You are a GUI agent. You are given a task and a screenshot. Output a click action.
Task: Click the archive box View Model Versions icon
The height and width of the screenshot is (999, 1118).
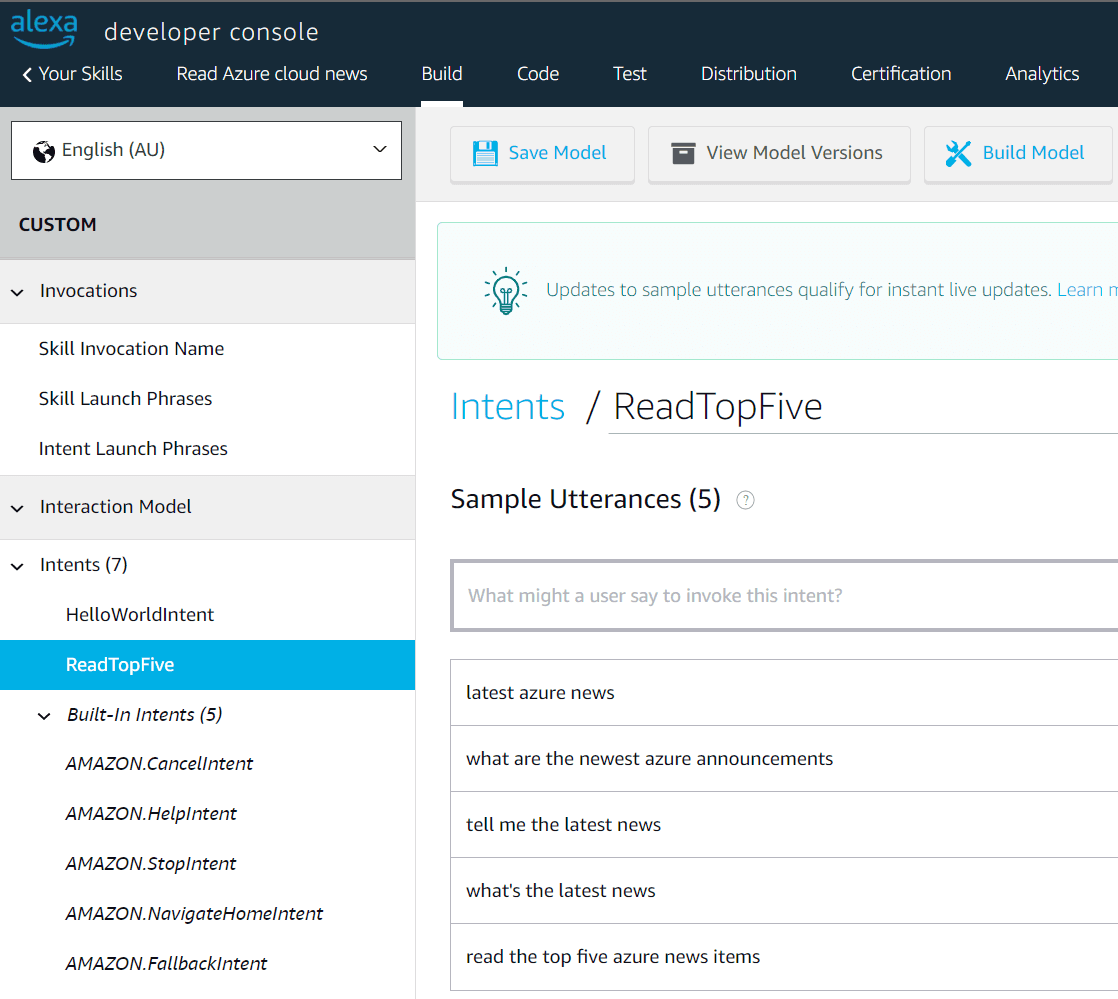click(683, 153)
